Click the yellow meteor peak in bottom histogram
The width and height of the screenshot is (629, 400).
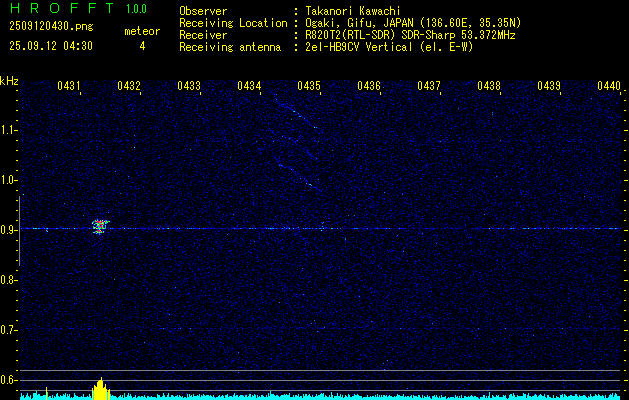(x=101, y=388)
